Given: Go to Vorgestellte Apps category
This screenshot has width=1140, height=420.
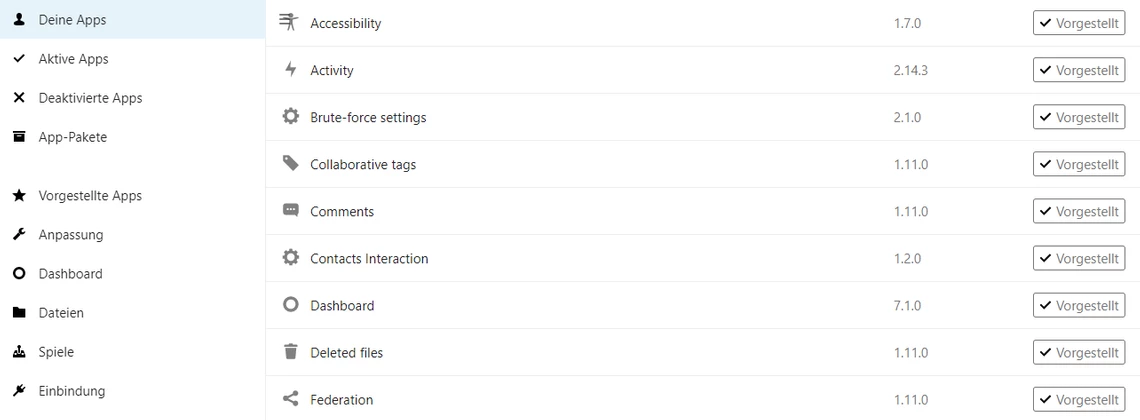Looking at the screenshot, I should pos(90,196).
